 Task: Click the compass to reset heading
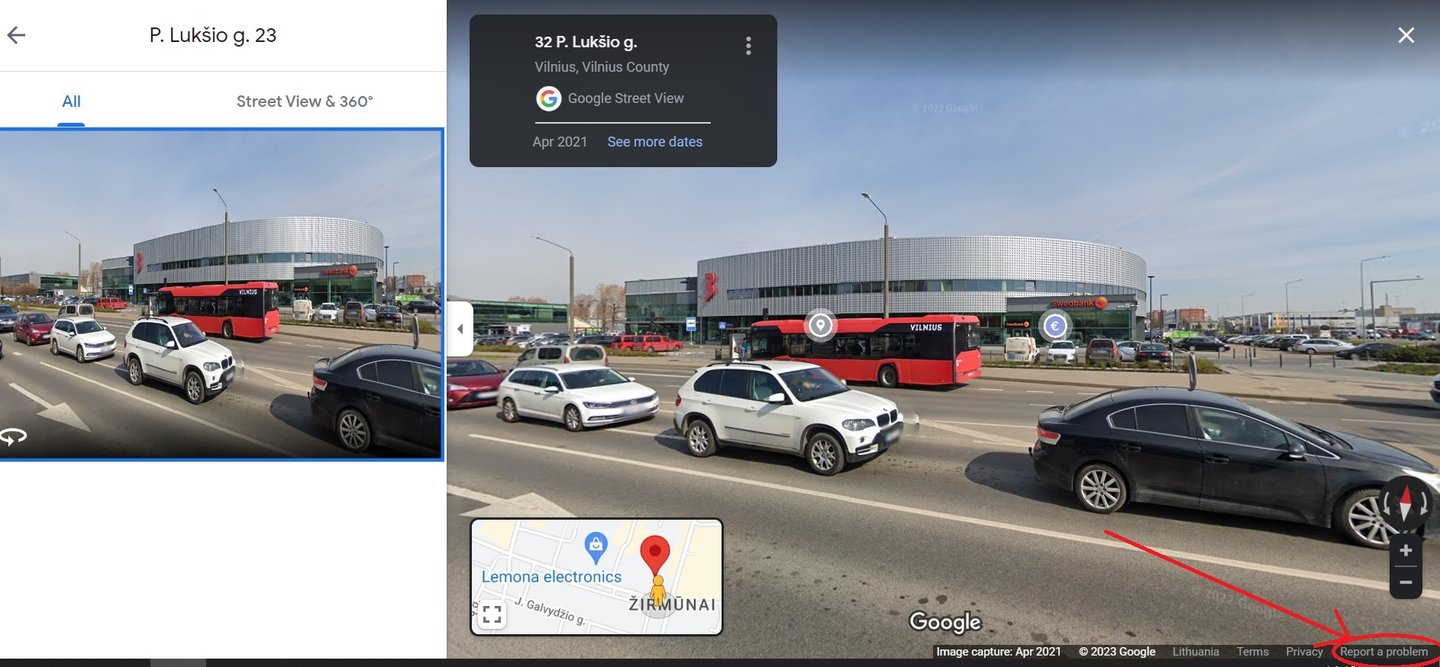click(x=1405, y=503)
